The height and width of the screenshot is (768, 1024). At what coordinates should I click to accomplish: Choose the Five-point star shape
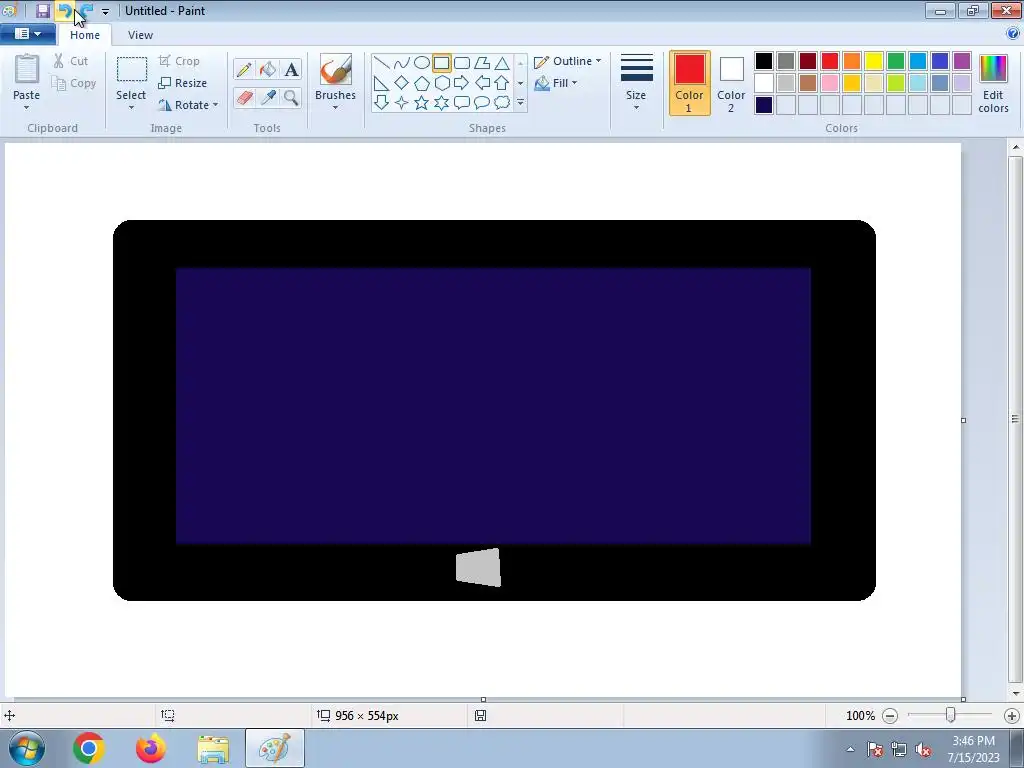[422, 103]
